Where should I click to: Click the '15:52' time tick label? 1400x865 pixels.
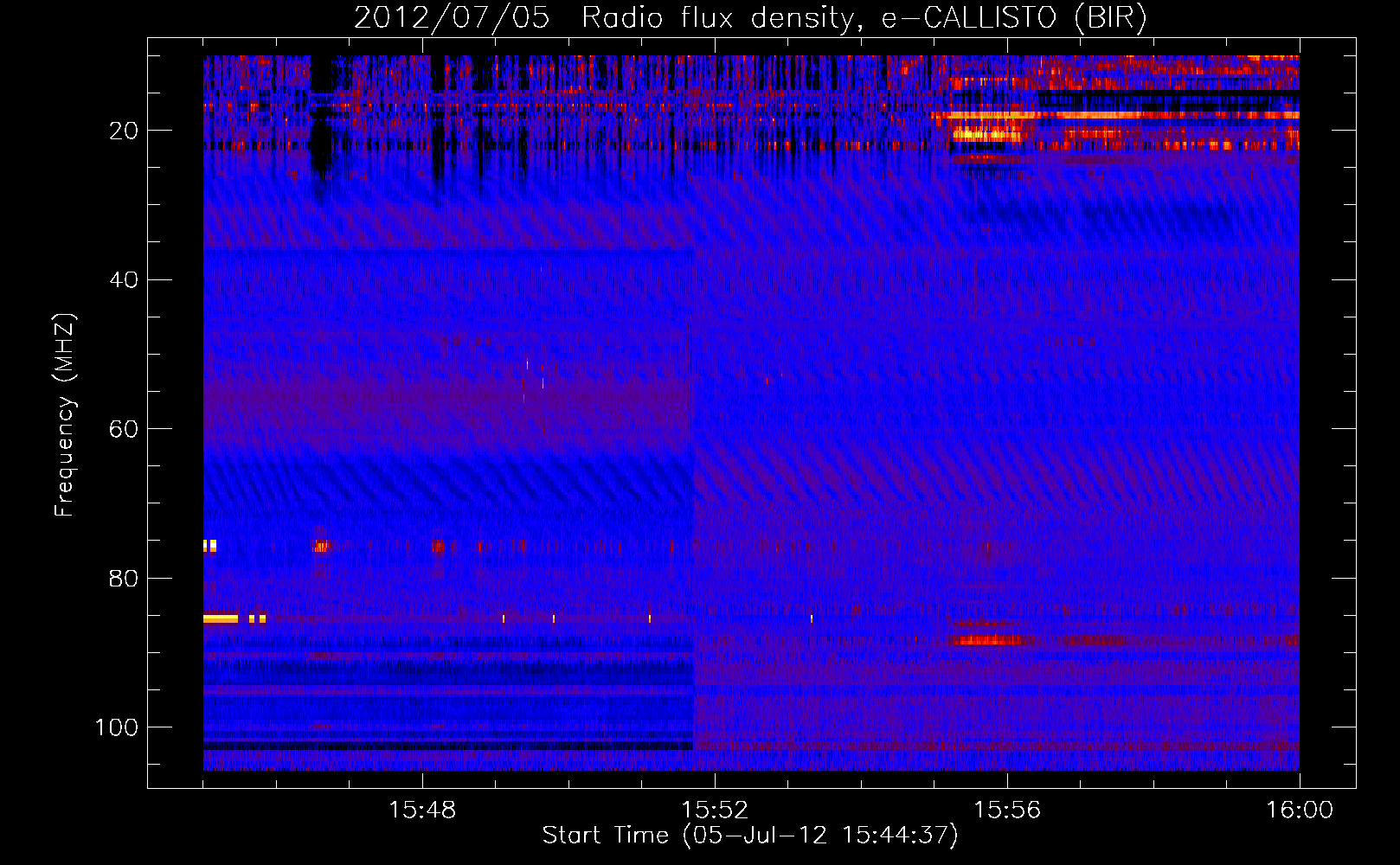click(715, 811)
